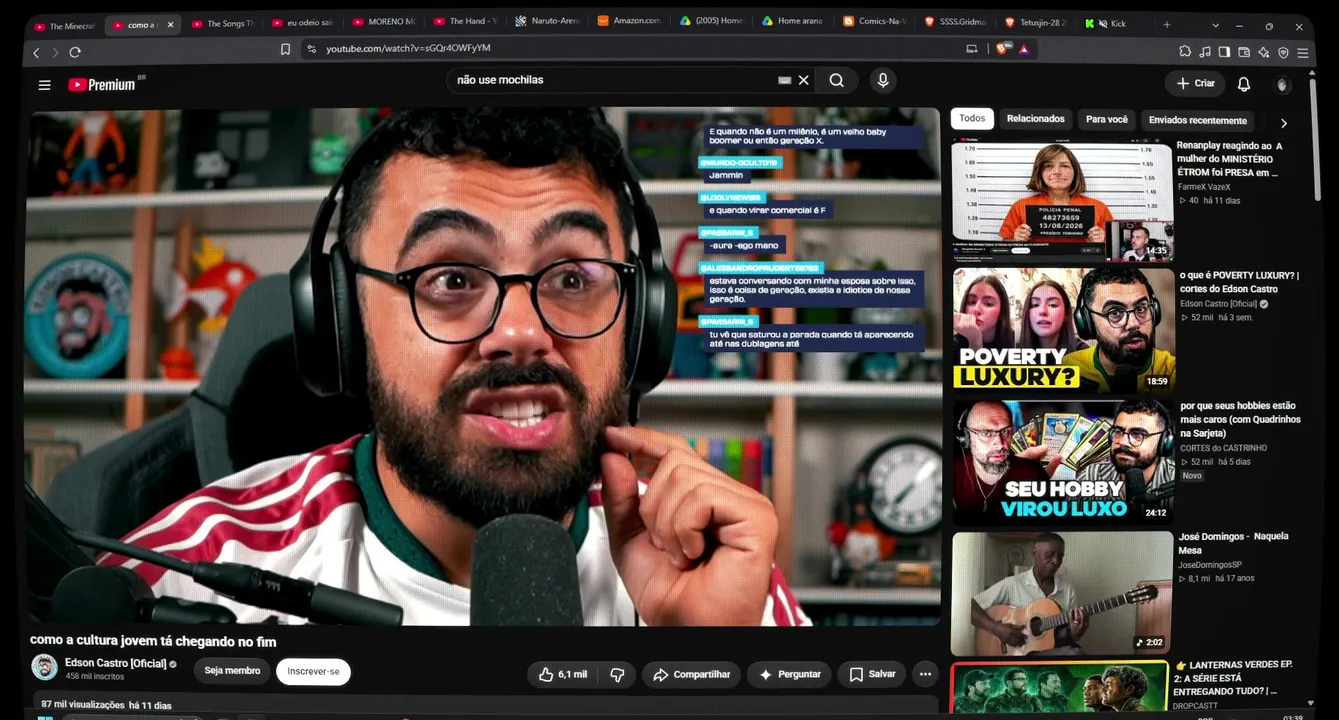This screenshot has height=720, width=1339.
Task: Click the address bar URL
Action: click(x=408, y=48)
